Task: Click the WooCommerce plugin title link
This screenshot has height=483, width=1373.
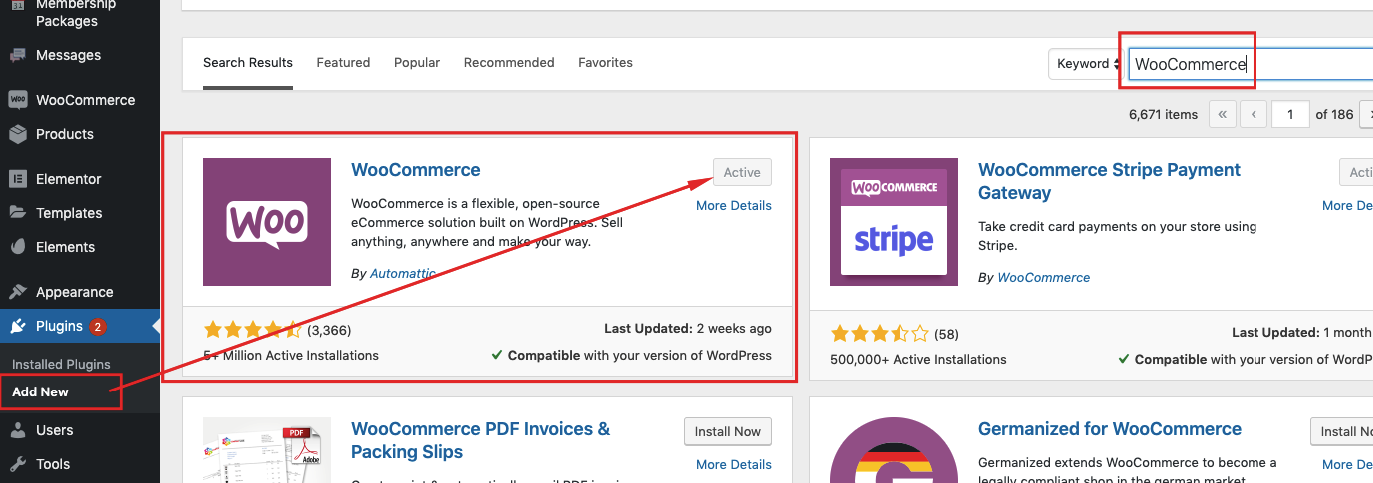Action: pyautogui.click(x=416, y=170)
